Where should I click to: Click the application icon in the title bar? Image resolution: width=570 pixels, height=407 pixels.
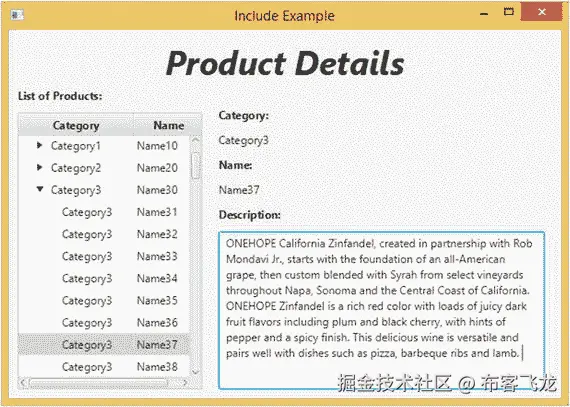click(17, 15)
